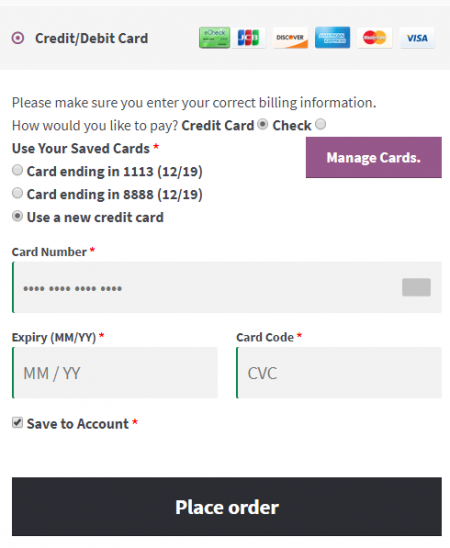
Task: Uncheck the Save to Account checkbox
Action: click(17, 423)
